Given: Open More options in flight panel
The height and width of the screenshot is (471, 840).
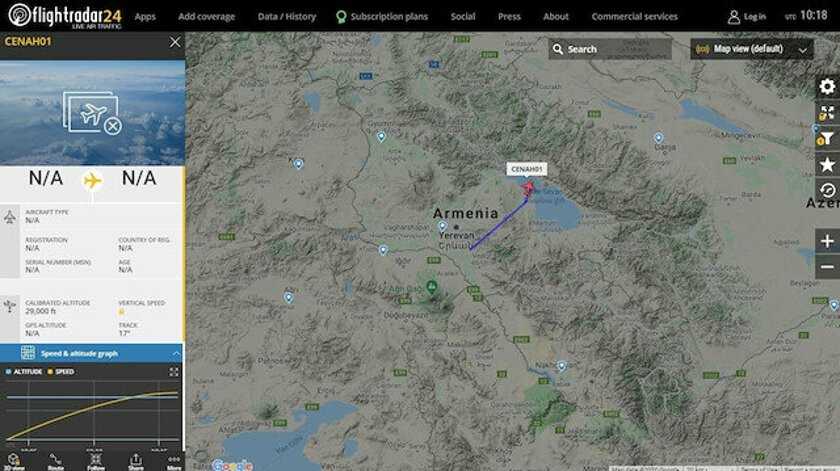Looking at the screenshot, I should point(174,461).
